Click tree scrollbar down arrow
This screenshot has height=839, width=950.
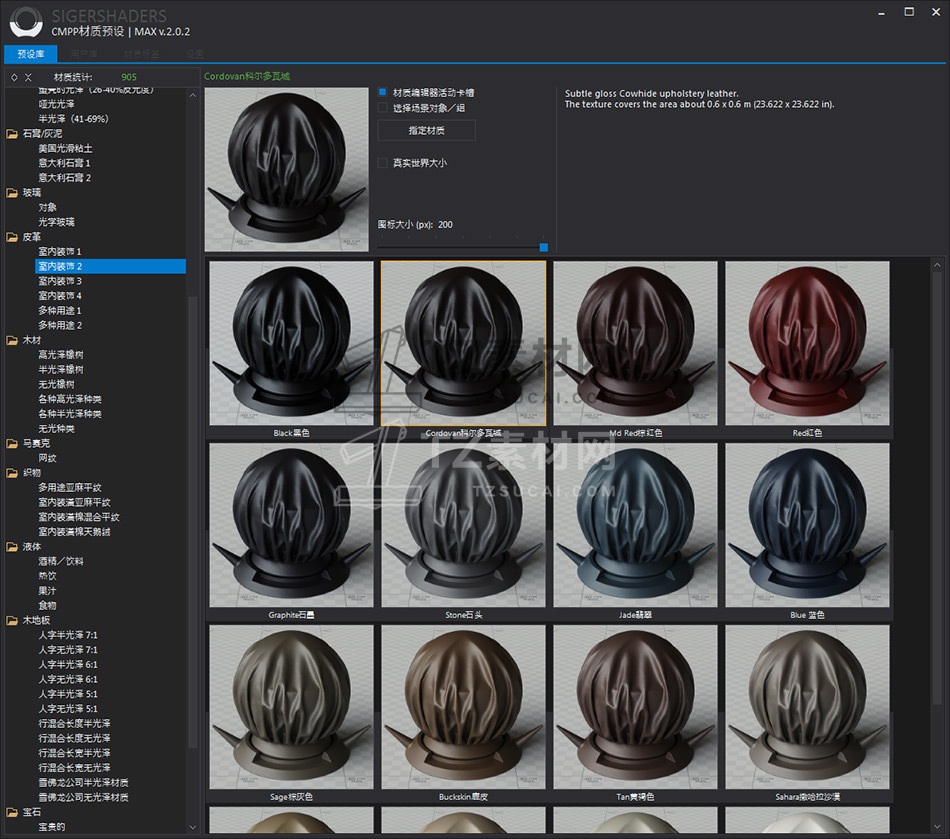[193, 827]
